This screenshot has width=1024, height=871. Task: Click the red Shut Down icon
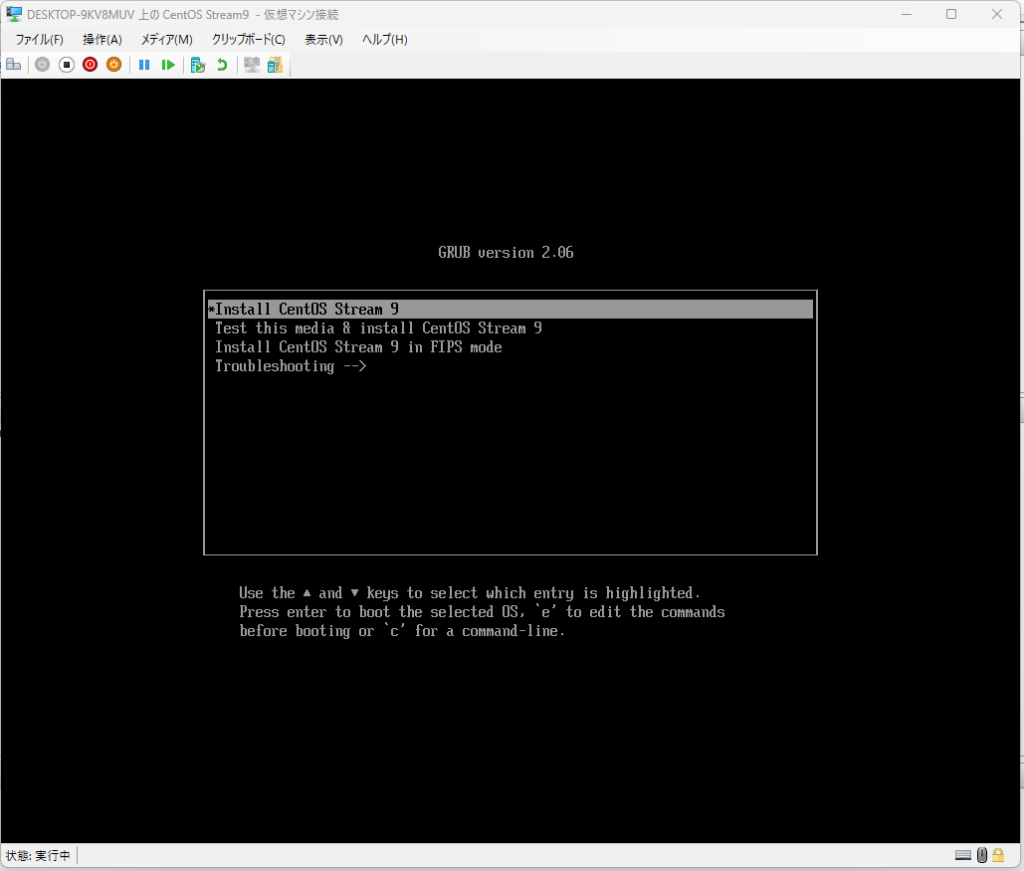point(90,64)
